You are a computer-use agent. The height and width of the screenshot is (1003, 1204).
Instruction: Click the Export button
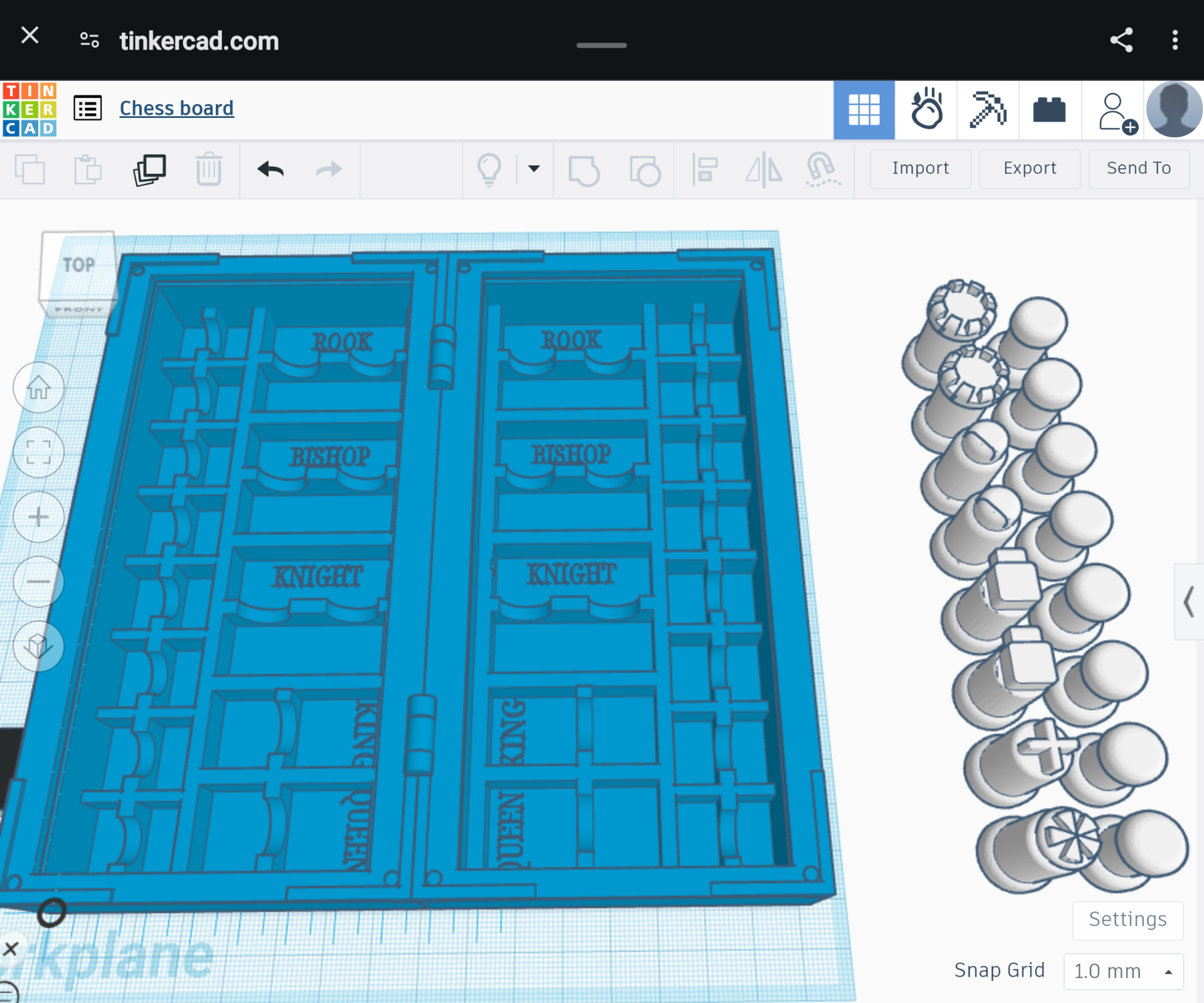coord(1030,168)
